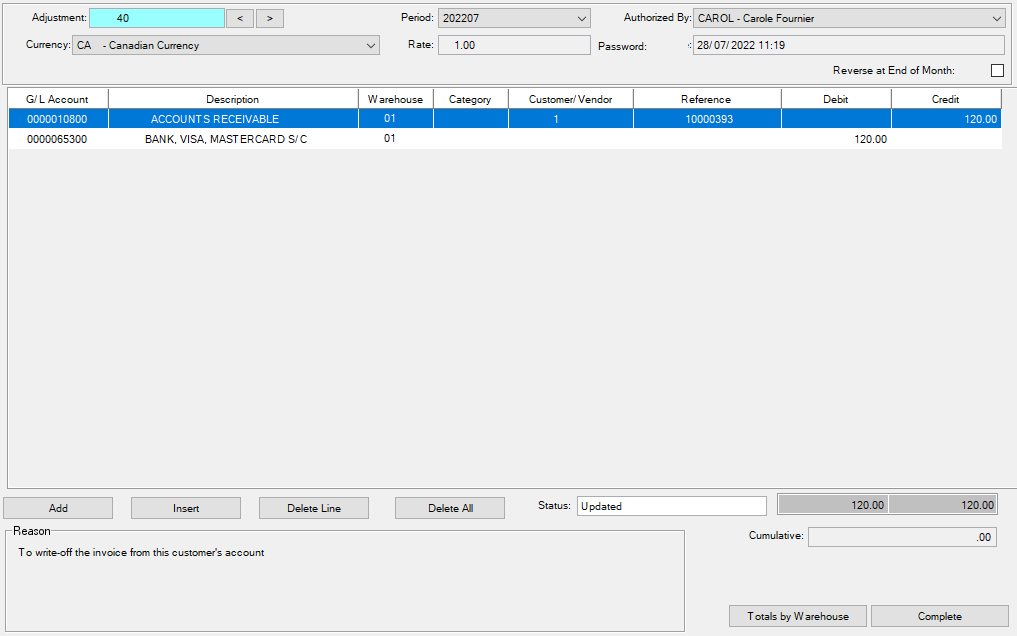Enable Reverse at End of Month checkbox
The height and width of the screenshot is (636, 1017).
(x=996, y=70)
